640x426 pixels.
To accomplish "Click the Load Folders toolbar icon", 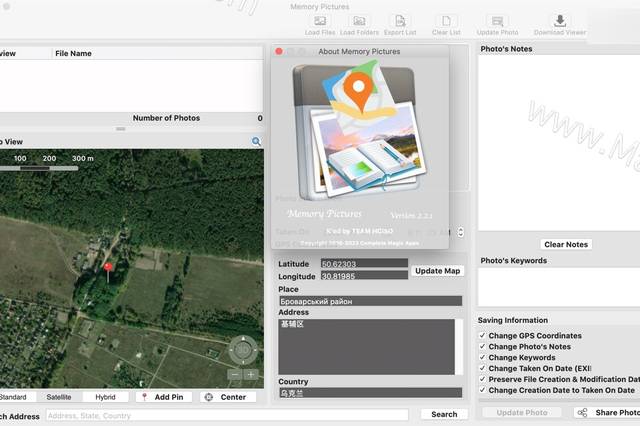I will pos(359,21).
